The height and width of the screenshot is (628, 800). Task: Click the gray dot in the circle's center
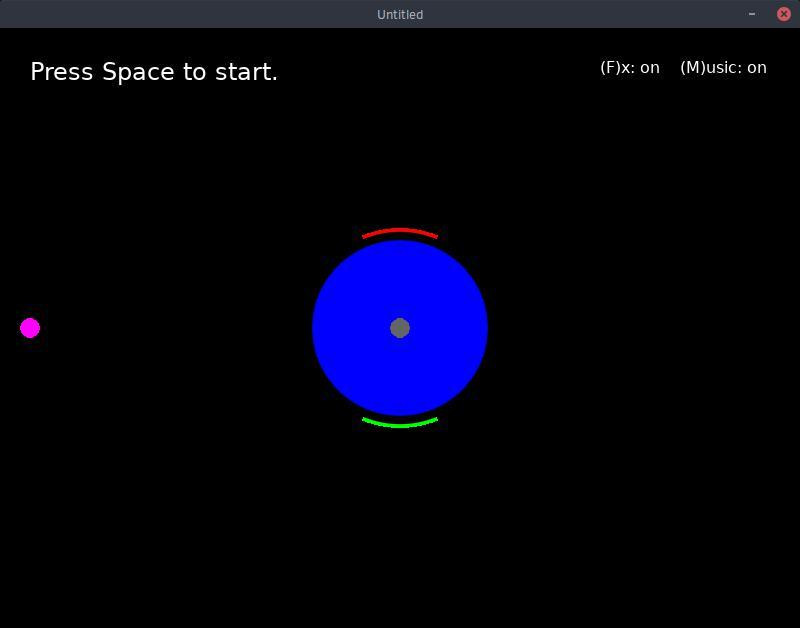click(x=400, y=328)
